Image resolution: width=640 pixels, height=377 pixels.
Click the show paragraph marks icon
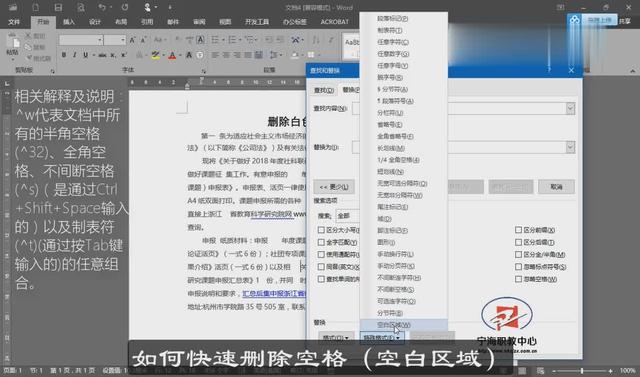pyautogui.click(x=331, y=40)
